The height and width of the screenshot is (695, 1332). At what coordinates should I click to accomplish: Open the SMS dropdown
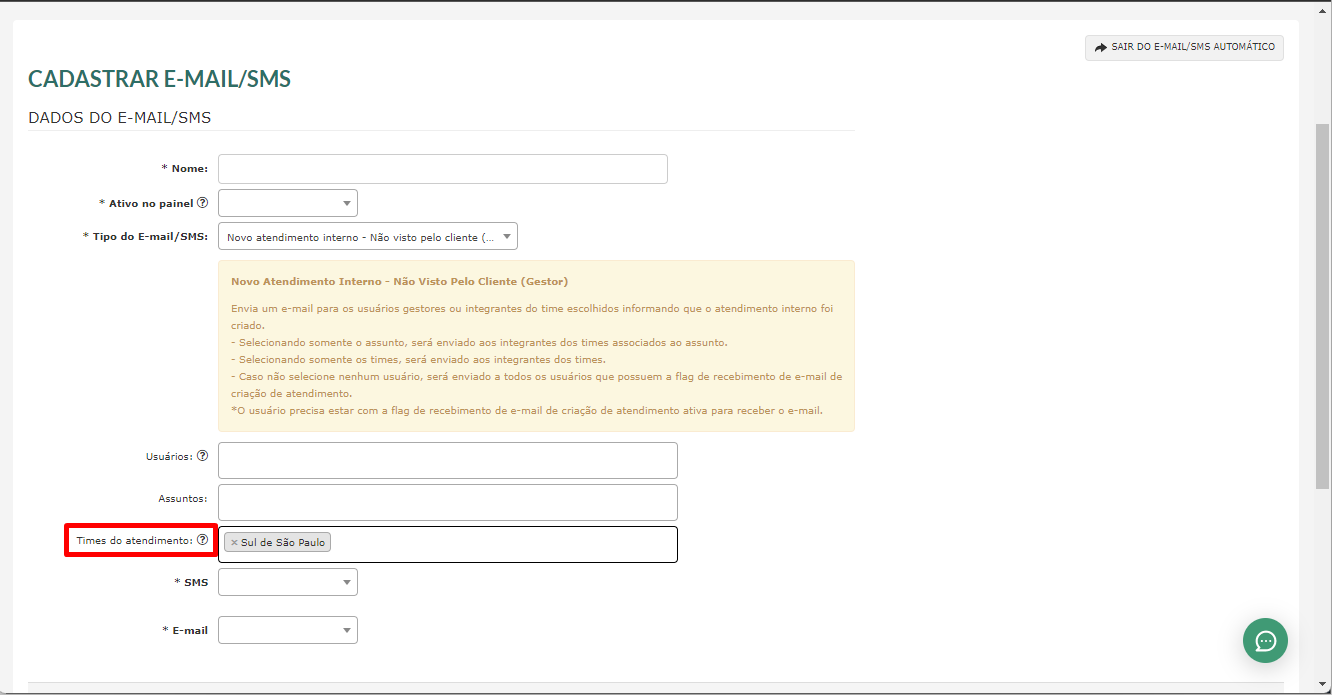(288, 582)
